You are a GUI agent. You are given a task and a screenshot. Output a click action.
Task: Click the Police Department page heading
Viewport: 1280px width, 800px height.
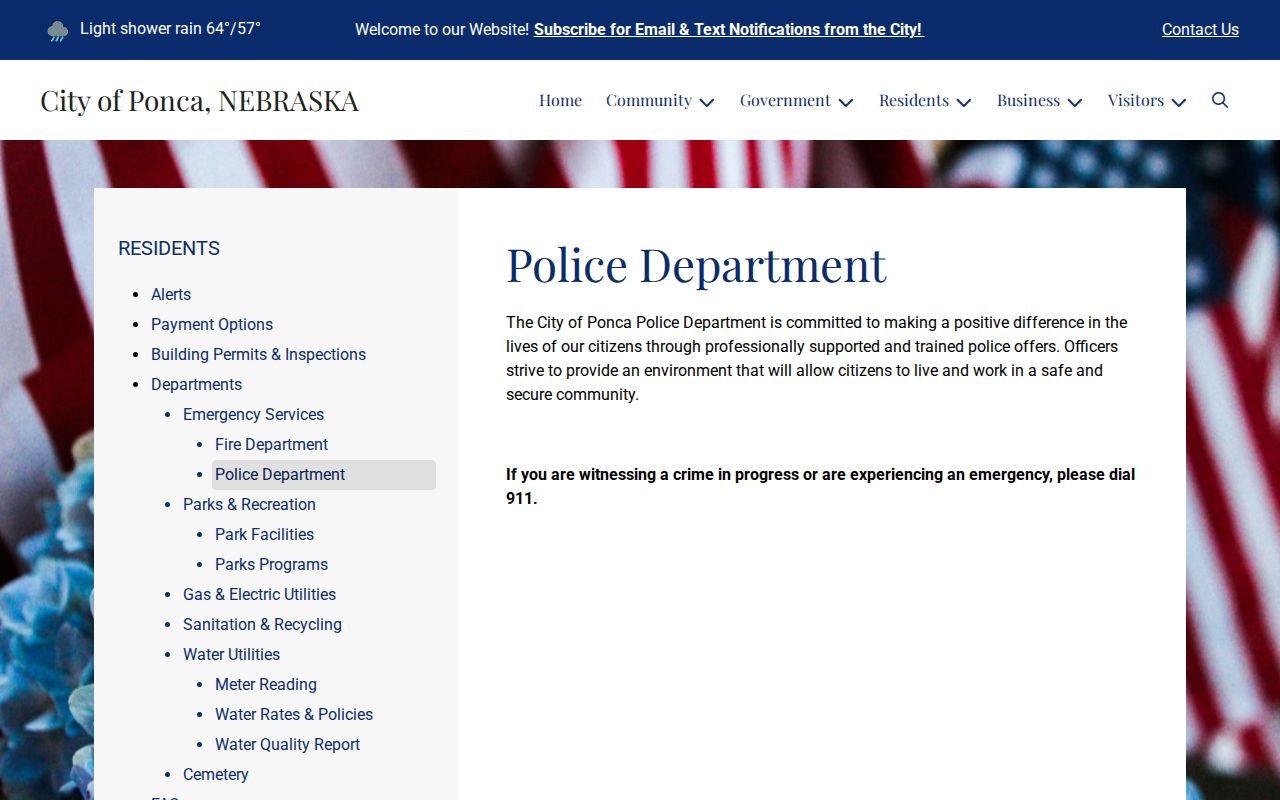click(696, 265)
